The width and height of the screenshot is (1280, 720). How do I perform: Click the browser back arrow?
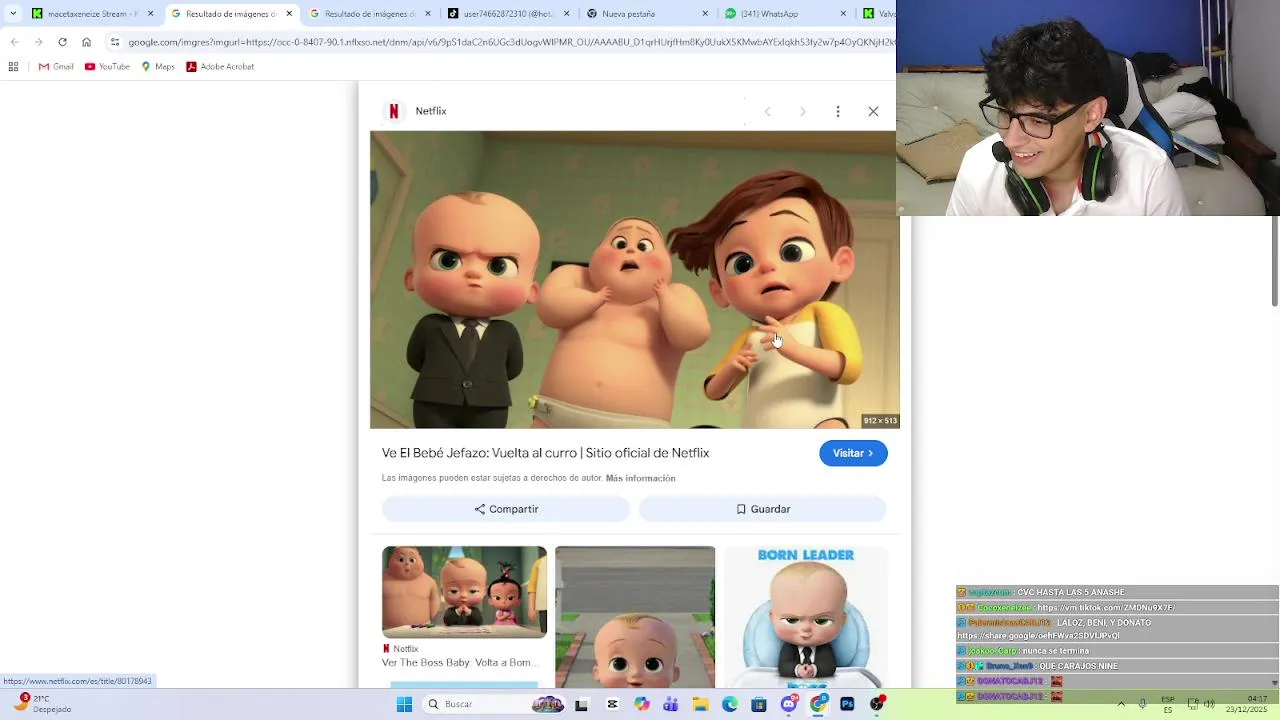14,42
